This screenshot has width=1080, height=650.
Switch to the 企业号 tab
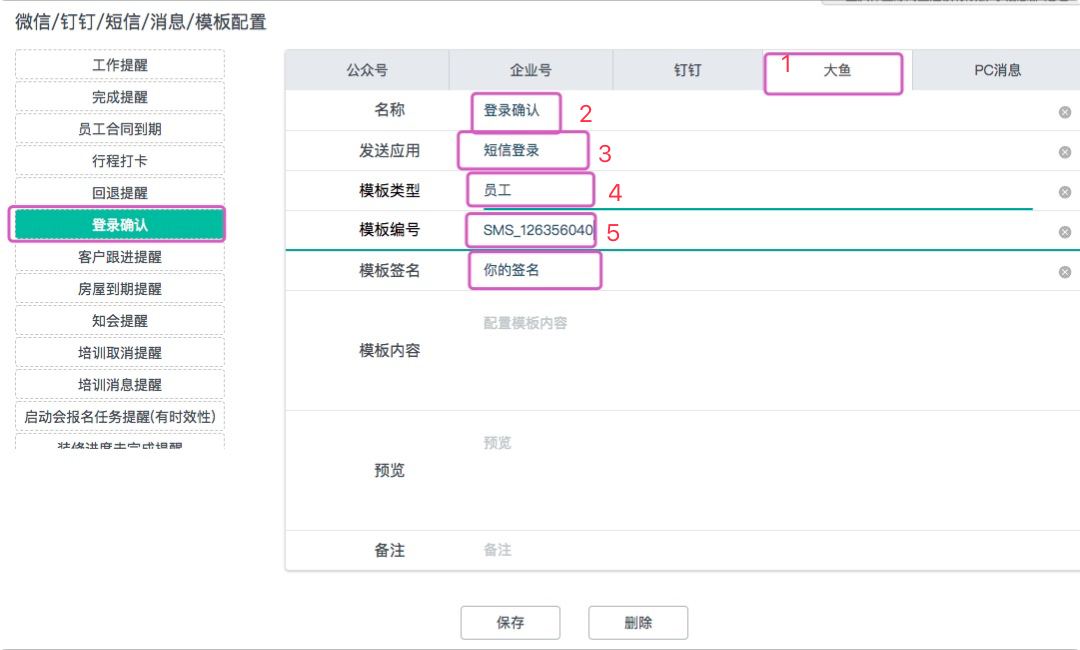pyautogui.click(x=530, y=70)
